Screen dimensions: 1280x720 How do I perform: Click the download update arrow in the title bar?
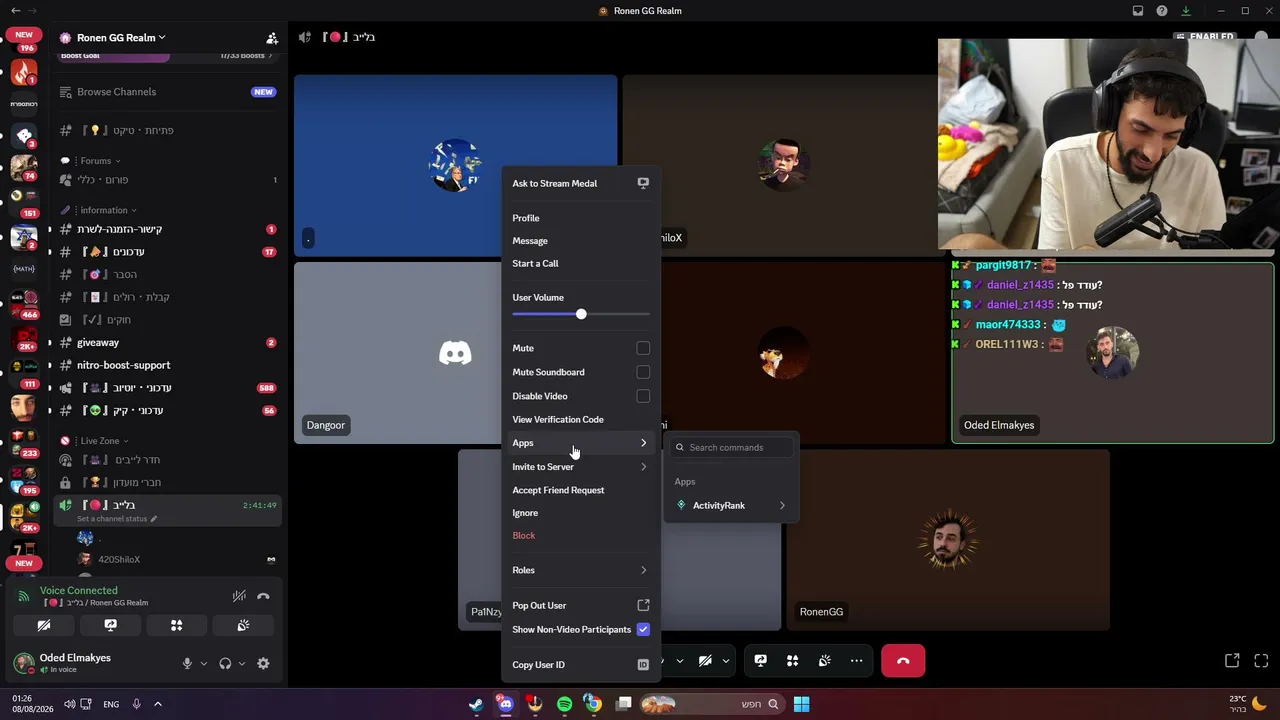pyautogui.click(x=1186, y=11)
